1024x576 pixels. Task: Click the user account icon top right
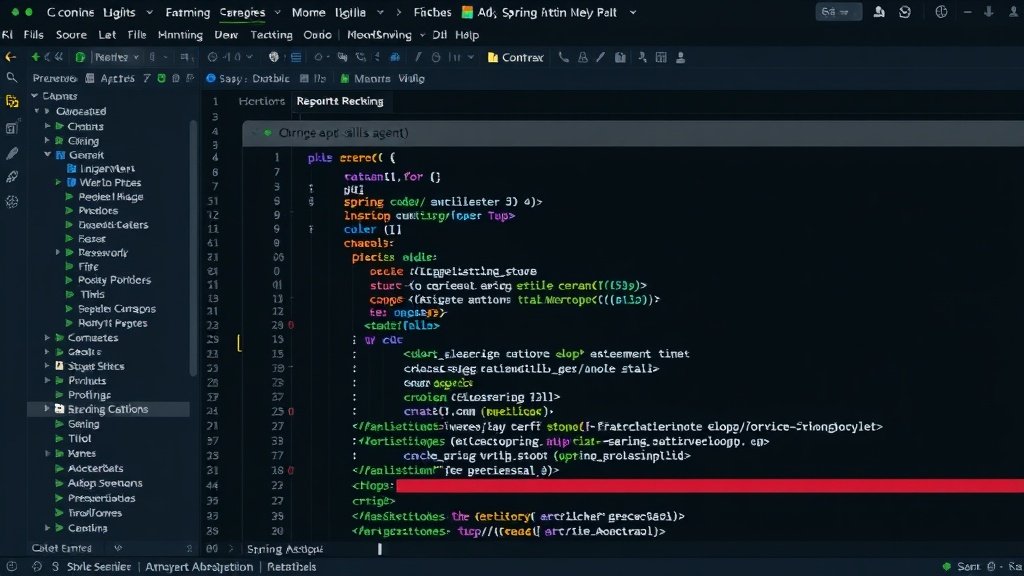pyautogui.click(x=879, y=12)
